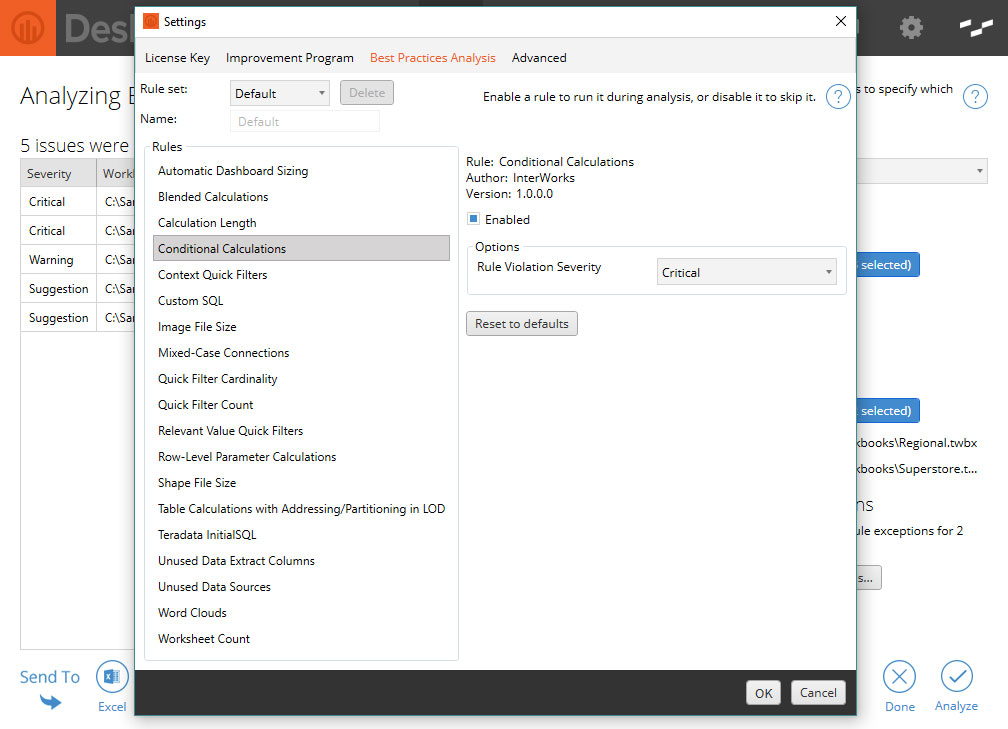The width and height of the screenshot is (1008, 729).
Task: Click the help icon in Settings dialog
Action: pyautogui.click(x=838, y=97)
